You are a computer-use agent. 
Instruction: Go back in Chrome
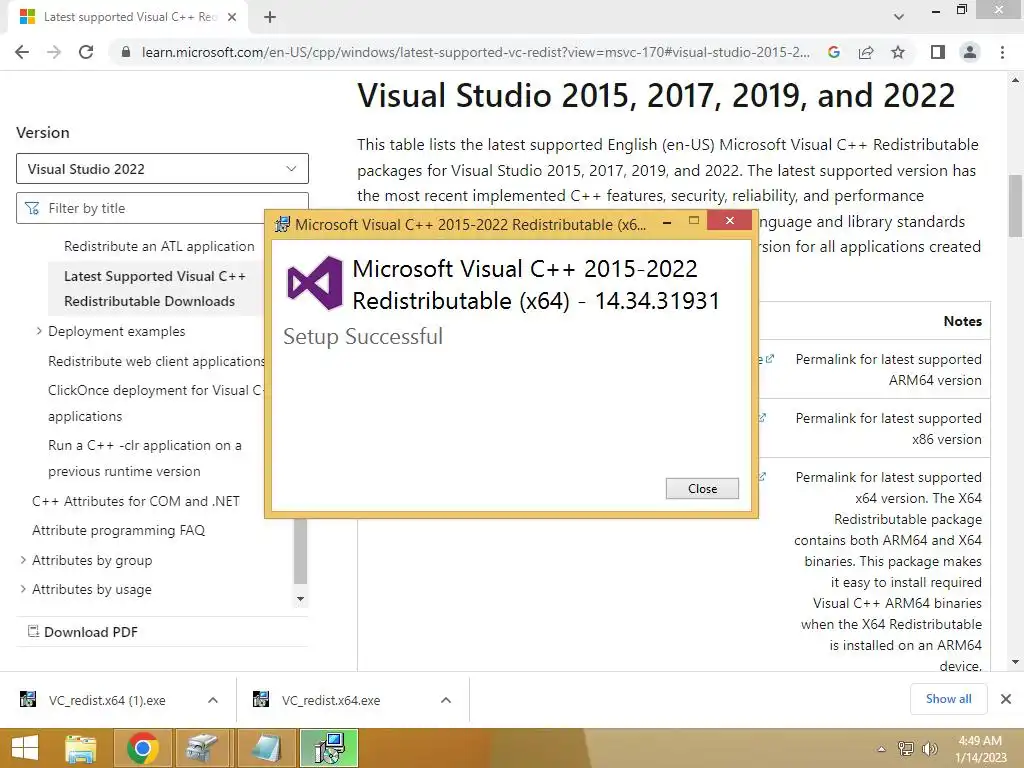click(22, 52)
